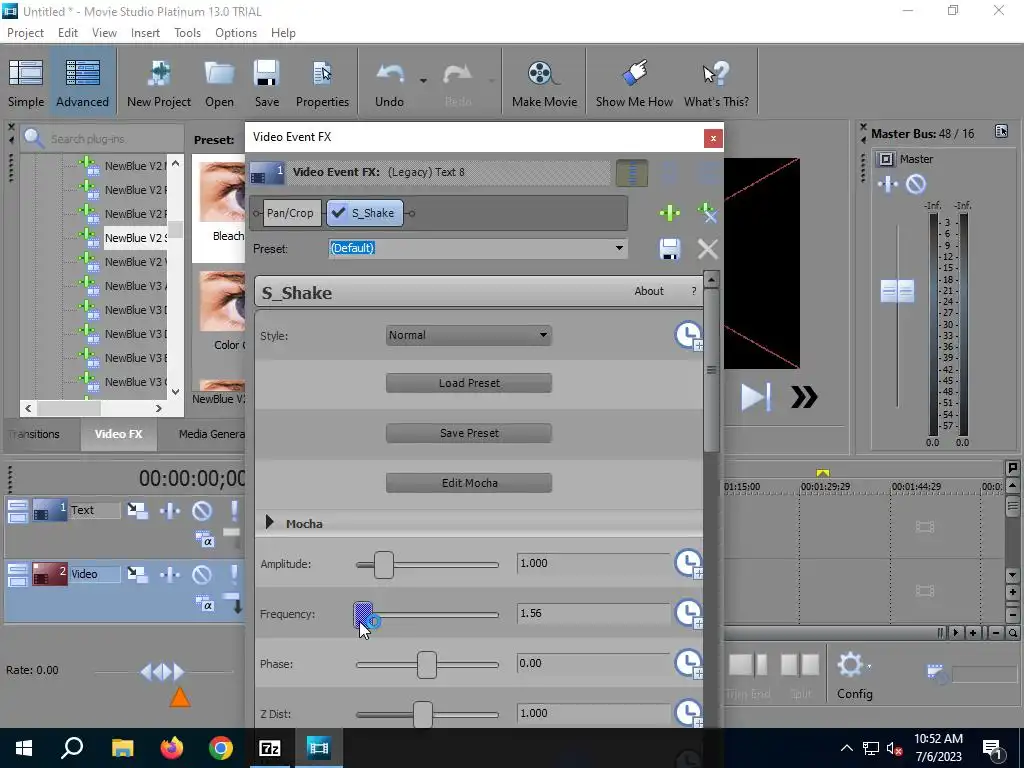Viewport: 1024px width, 768px height.
Task: Open the Edit menu
Action: tap(67, 33)
